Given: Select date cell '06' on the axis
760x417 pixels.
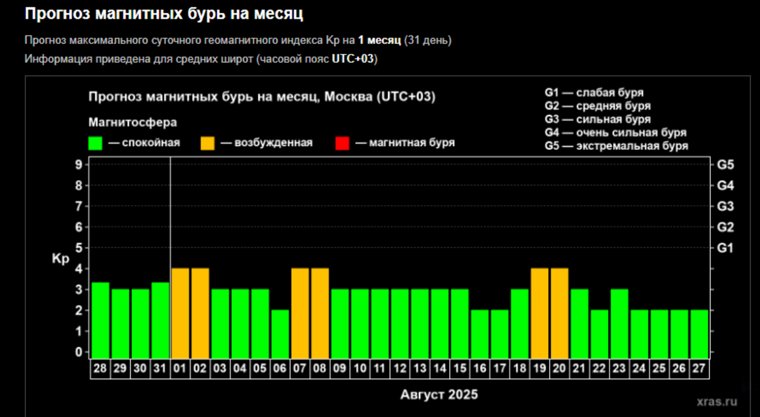Looking at the screenshot, I should (x=280, y=369).
